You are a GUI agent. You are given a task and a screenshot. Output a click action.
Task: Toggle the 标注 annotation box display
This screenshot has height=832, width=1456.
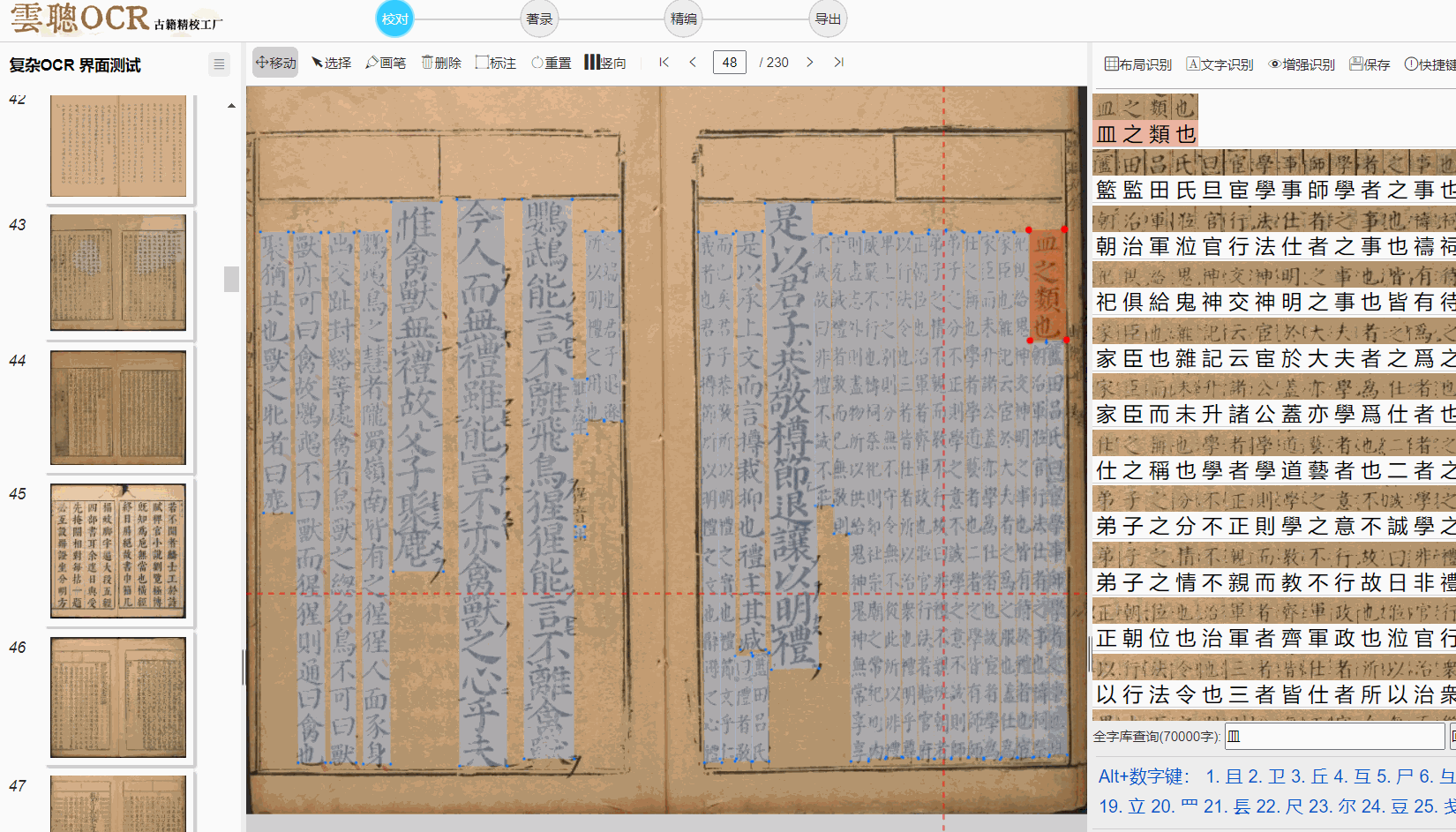point(496,63)
